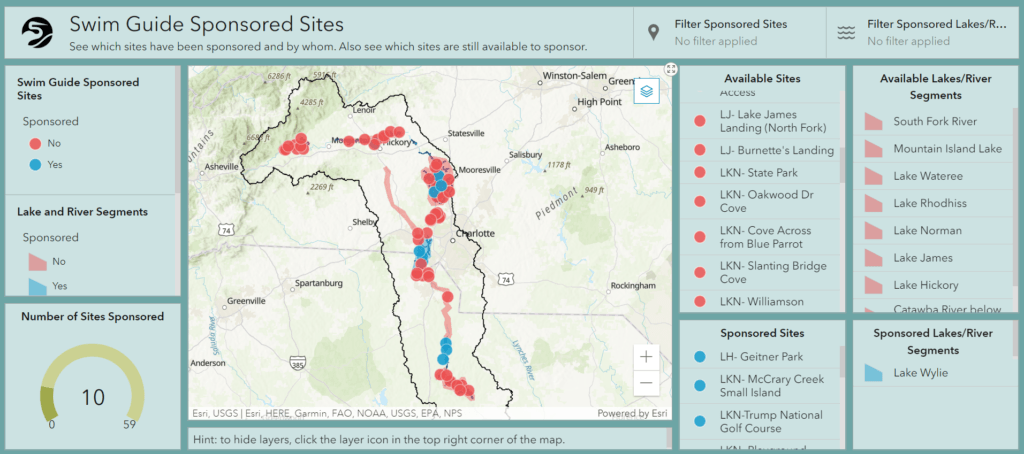Open the map layers icon
This screenshot has height=454, width=1024.
tap(647, 91)
